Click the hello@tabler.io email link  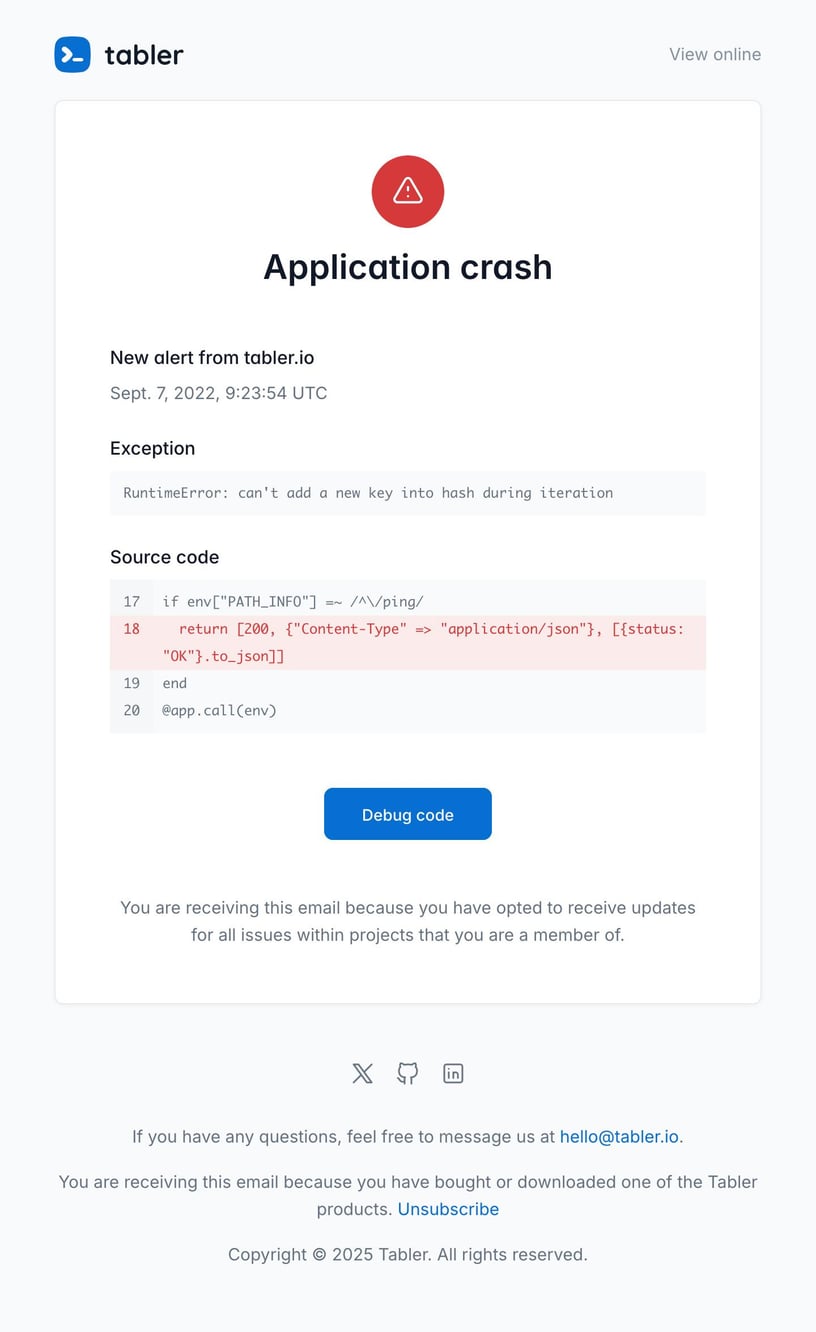pyautogui.click(x=619, y=1137)
